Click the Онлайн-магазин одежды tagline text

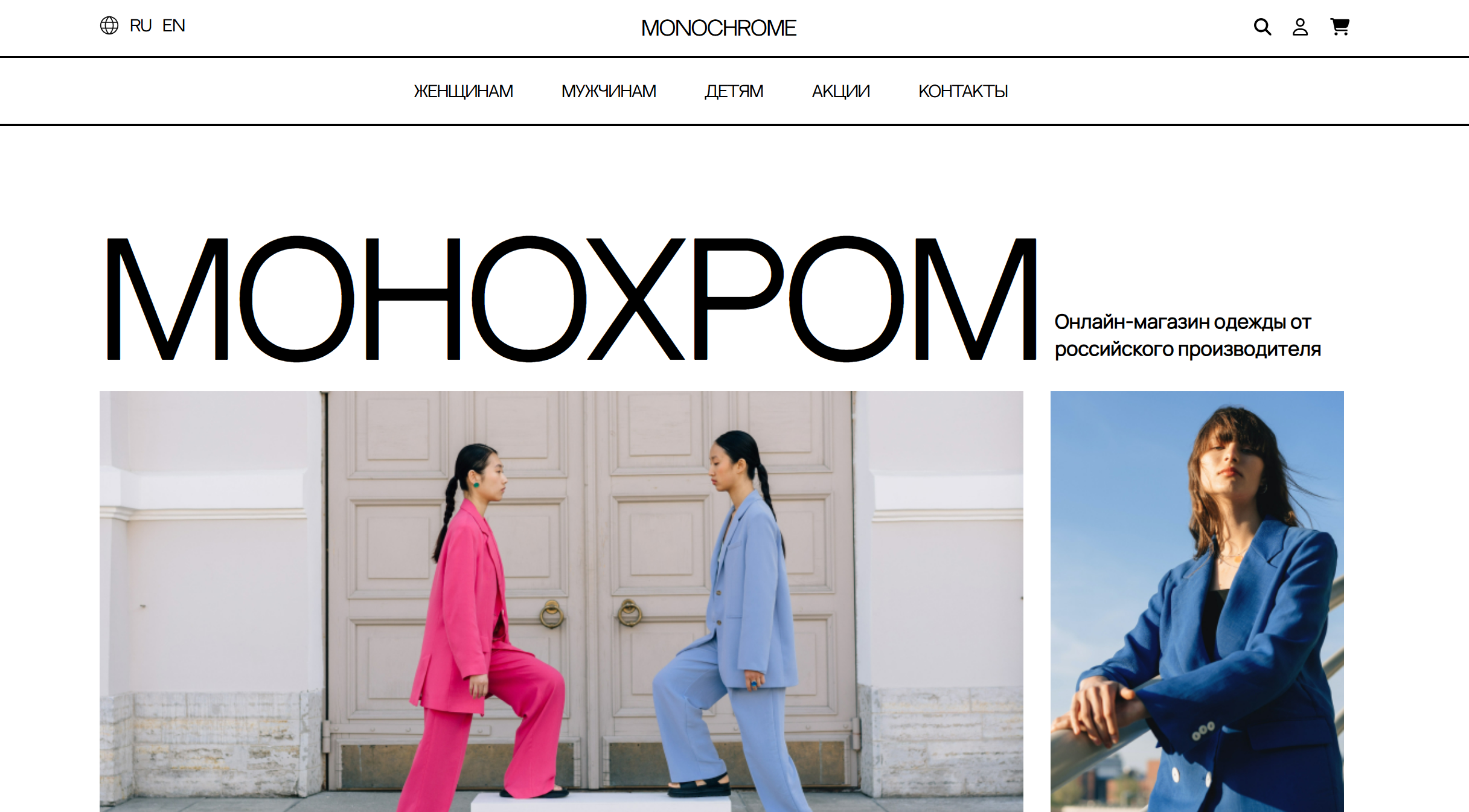(1188, 336)
